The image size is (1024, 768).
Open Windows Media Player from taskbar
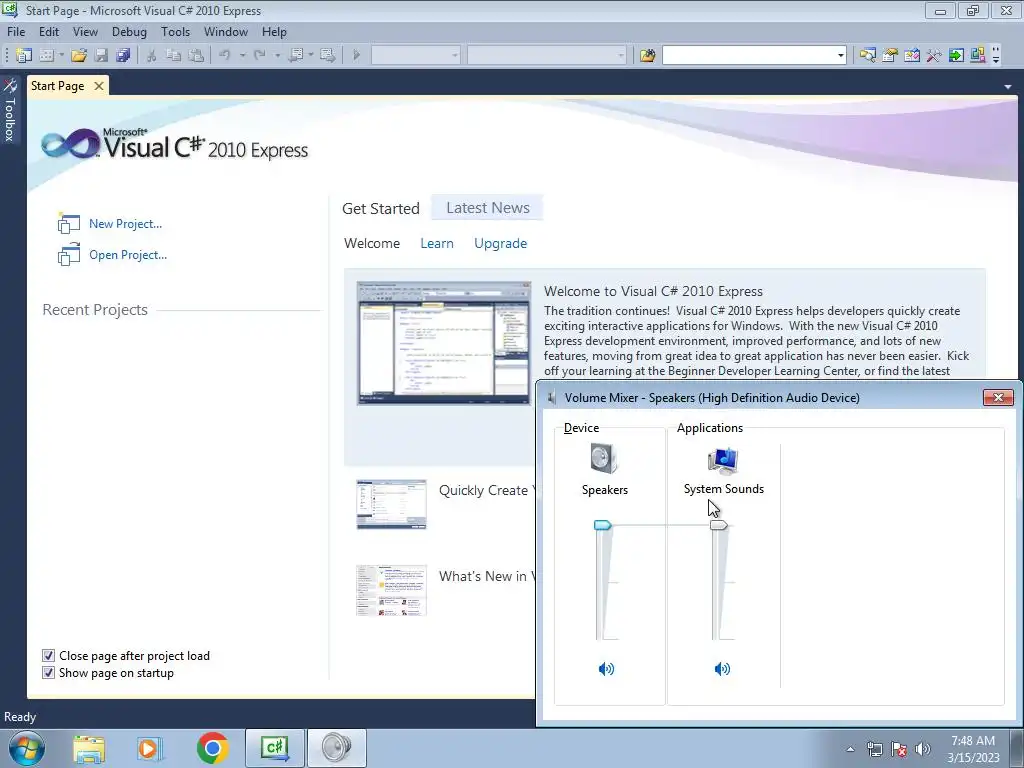click(150, 748)
